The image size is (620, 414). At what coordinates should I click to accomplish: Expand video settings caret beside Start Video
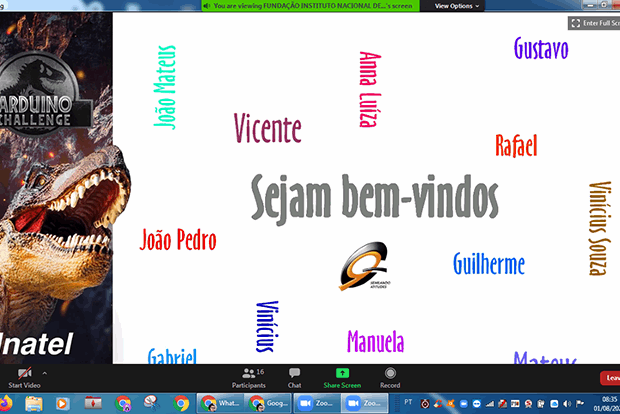(x=45, y=372)
